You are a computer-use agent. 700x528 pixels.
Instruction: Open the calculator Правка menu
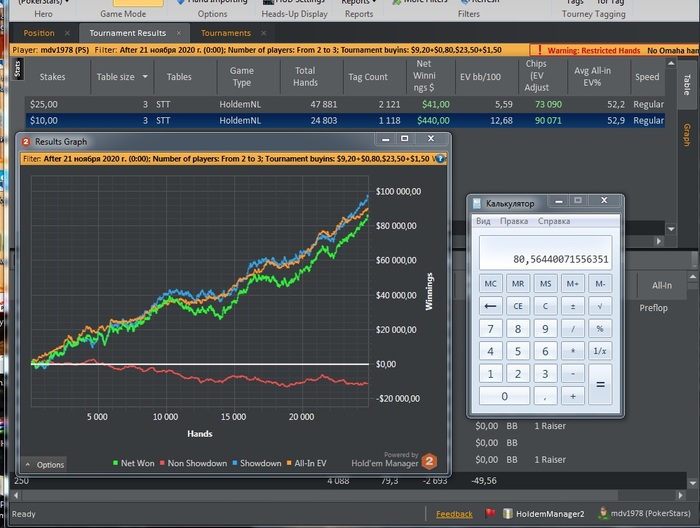pos(514,221)
